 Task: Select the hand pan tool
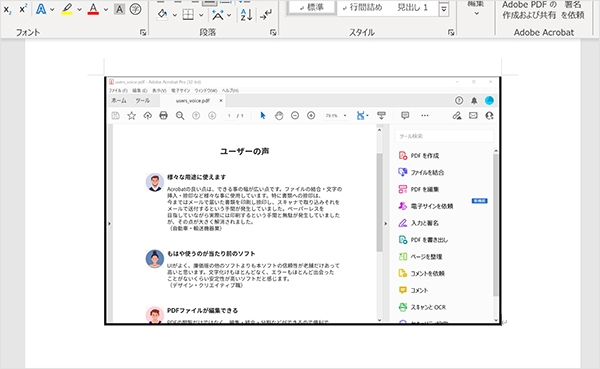coord(279,115)
